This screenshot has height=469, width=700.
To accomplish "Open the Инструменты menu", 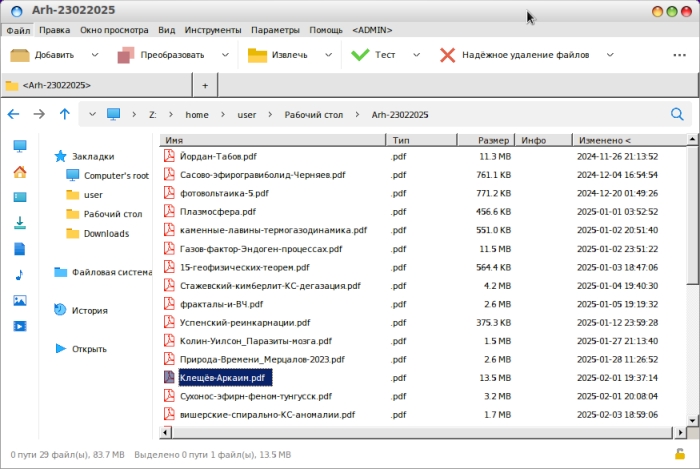I will coord(213,30).
